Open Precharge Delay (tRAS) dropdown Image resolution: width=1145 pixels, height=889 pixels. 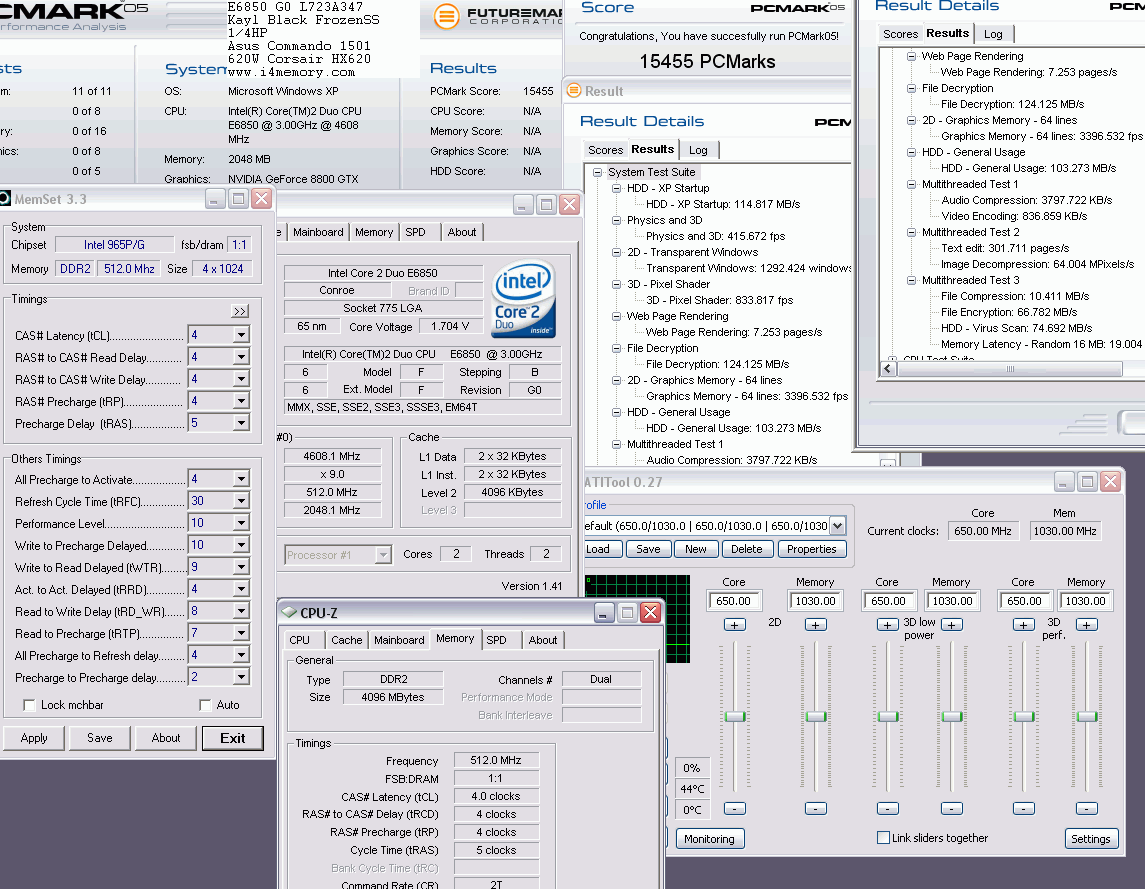coord(241,423)
